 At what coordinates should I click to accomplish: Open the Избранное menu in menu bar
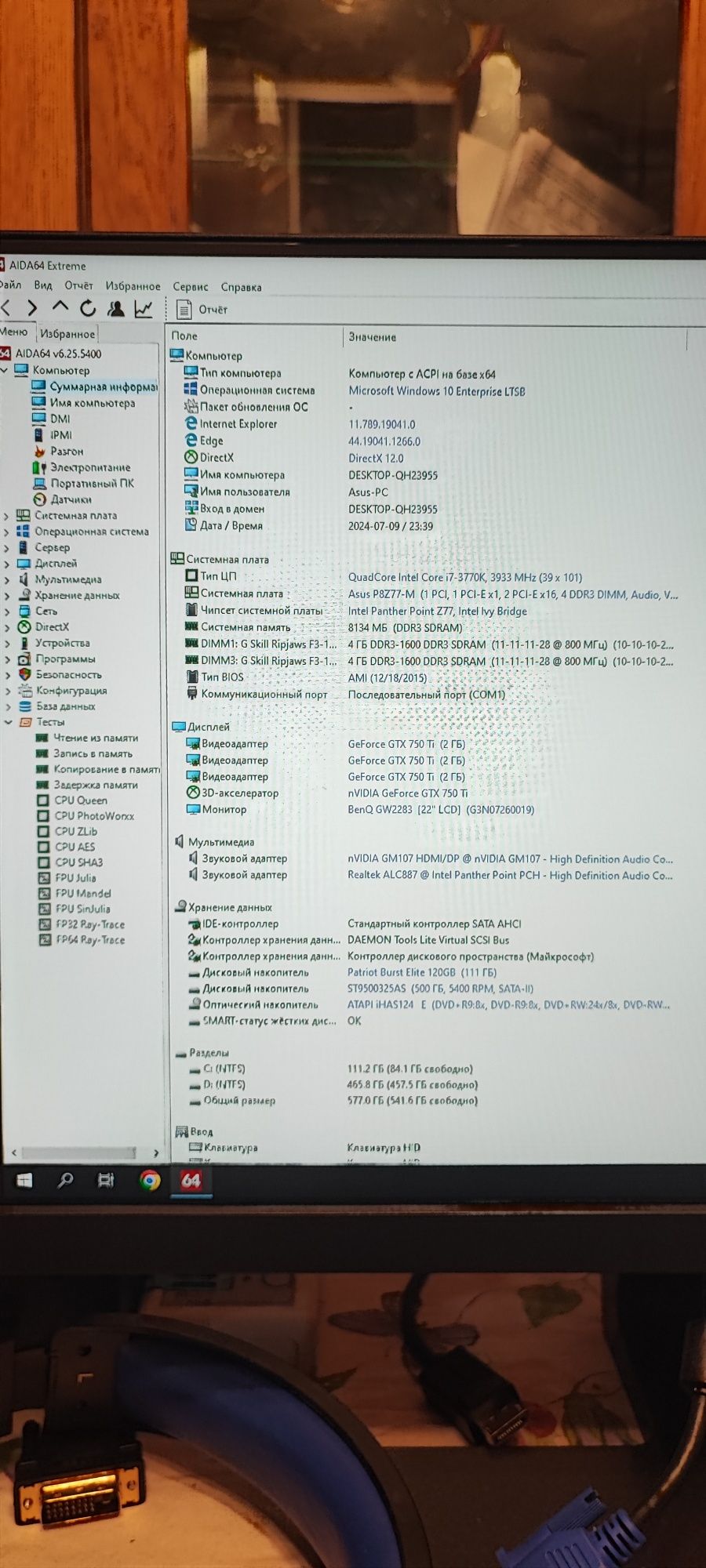coord(133,286)
